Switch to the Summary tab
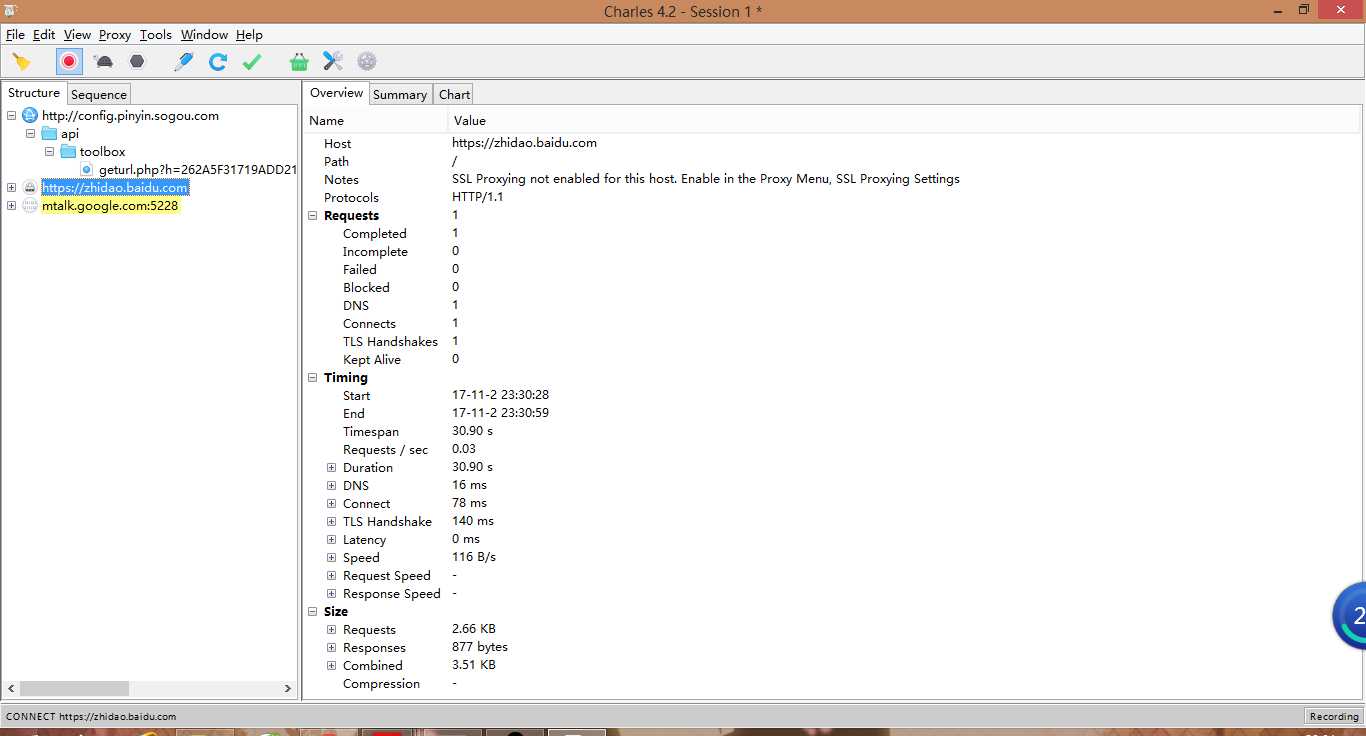The width and height of the screenshot is (1366, 736). point(400,94)
